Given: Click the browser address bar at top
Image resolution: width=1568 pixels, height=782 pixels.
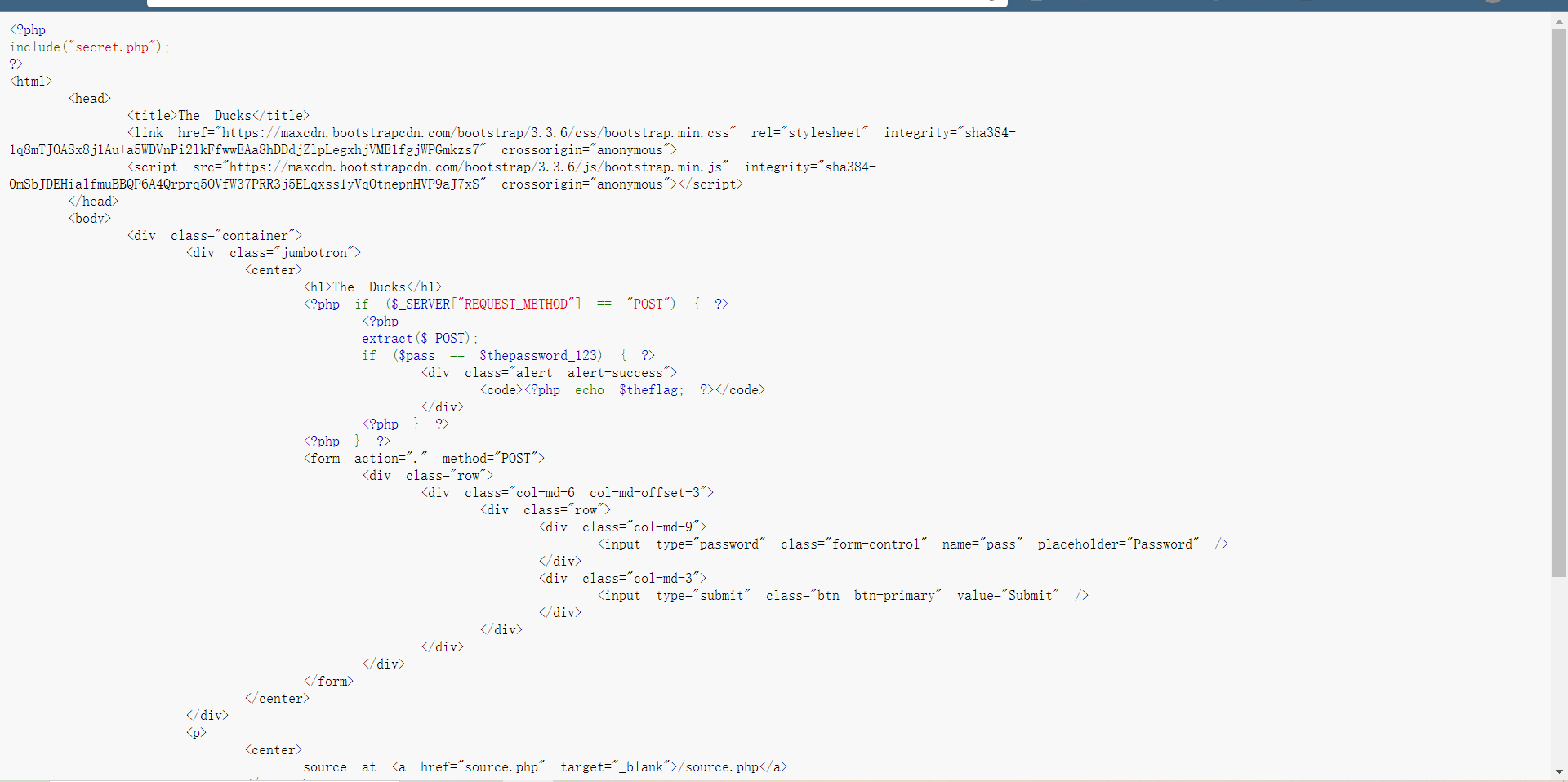Looking at the screenshot, I should (x=577, y=3).
